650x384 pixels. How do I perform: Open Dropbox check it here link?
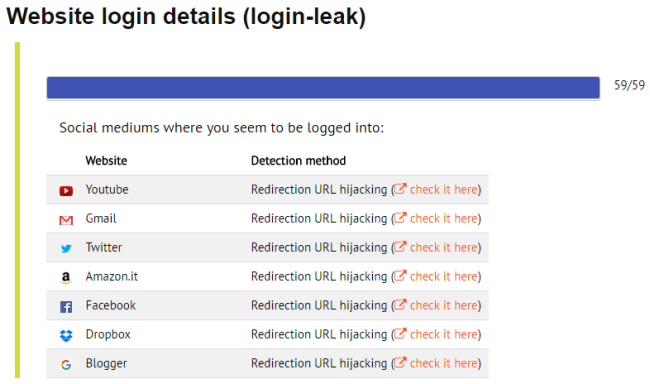pyautogui.click(x=437, y=335)
